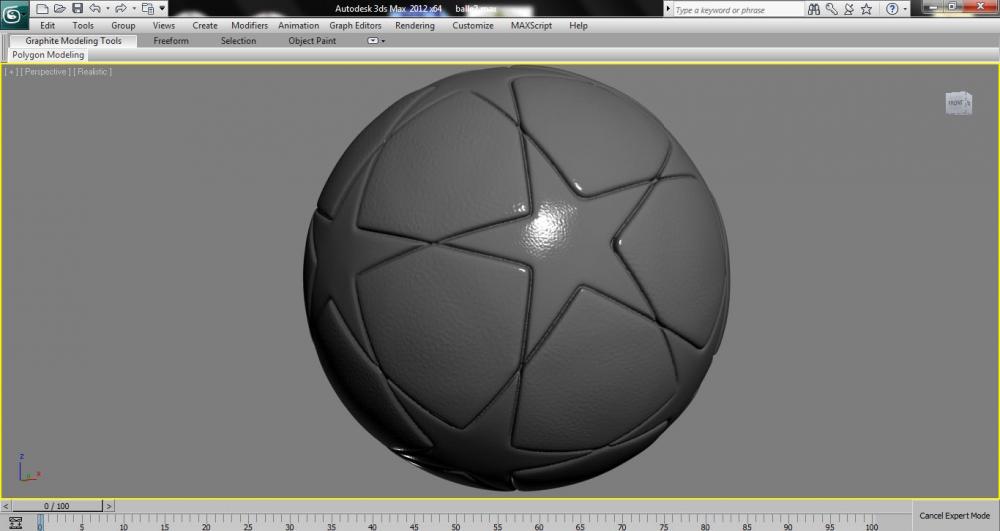Click the ViewCube in the viewport
1000x531 pixels.
point(959,103)
